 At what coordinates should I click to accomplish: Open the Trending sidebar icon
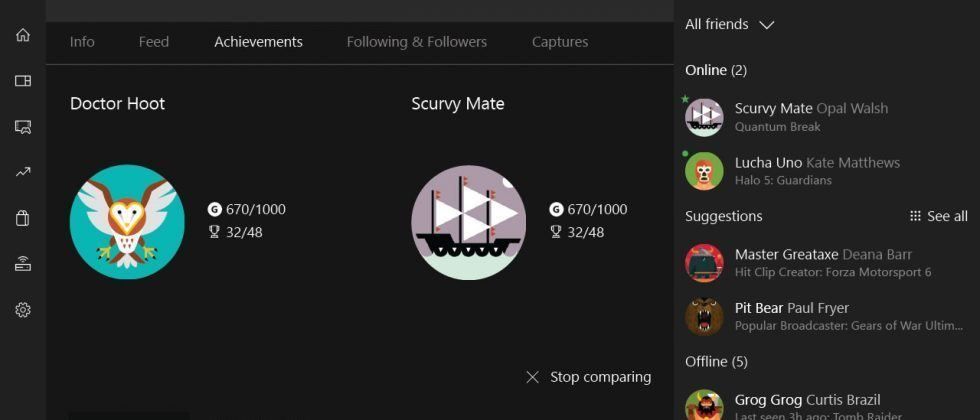click(23, 172)
